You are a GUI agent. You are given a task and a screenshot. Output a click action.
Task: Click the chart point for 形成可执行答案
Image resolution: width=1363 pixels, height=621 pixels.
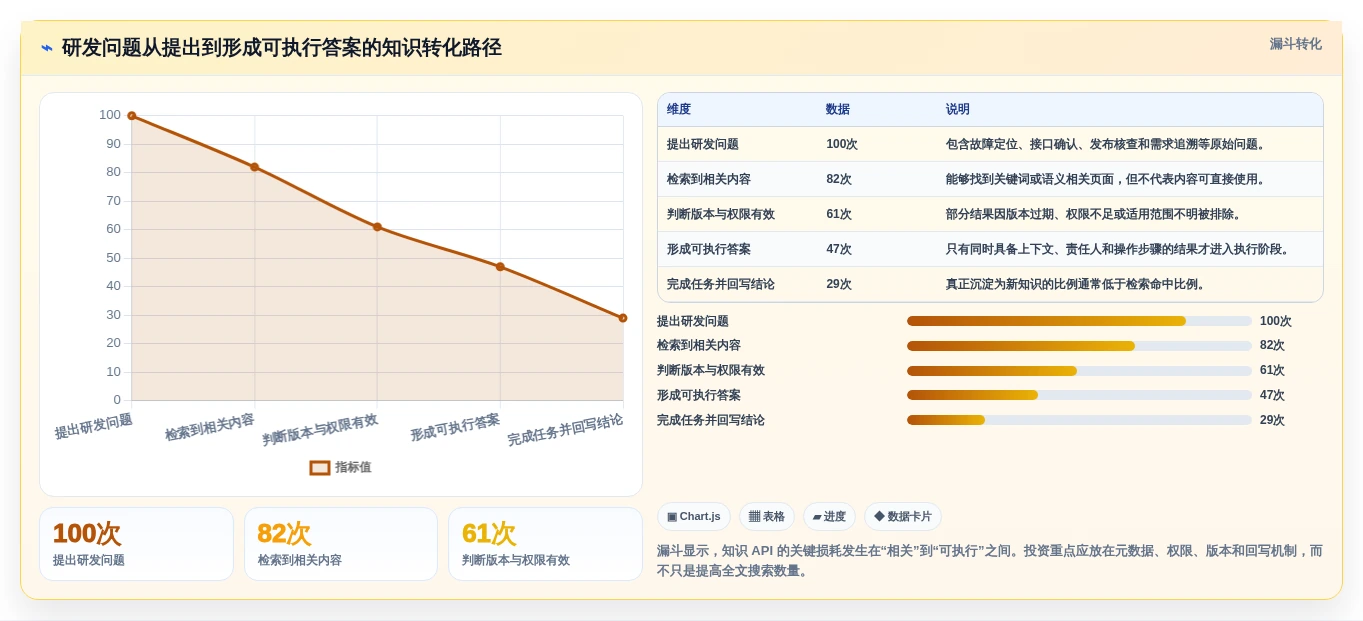tap(500, 267)
